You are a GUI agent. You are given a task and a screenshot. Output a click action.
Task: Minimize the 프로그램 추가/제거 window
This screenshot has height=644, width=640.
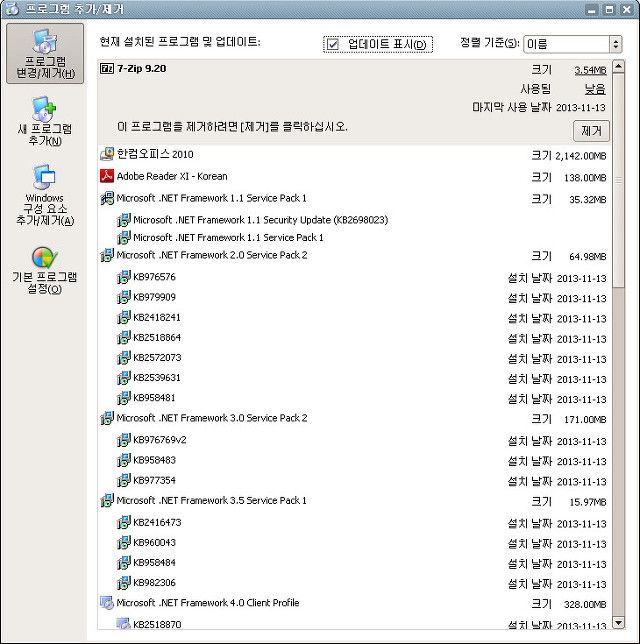pos(592,9)
